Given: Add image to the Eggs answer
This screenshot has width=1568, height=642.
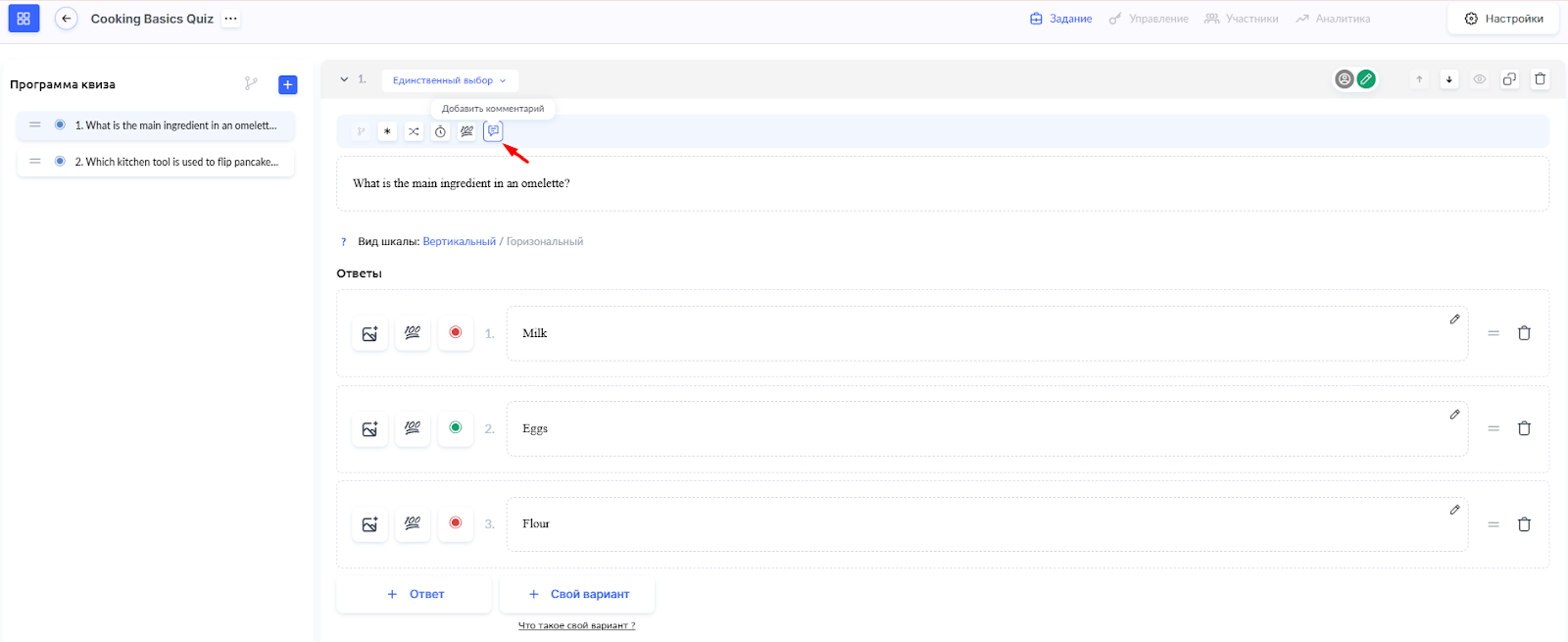Looking at the screenshot, I should point(369,429).
